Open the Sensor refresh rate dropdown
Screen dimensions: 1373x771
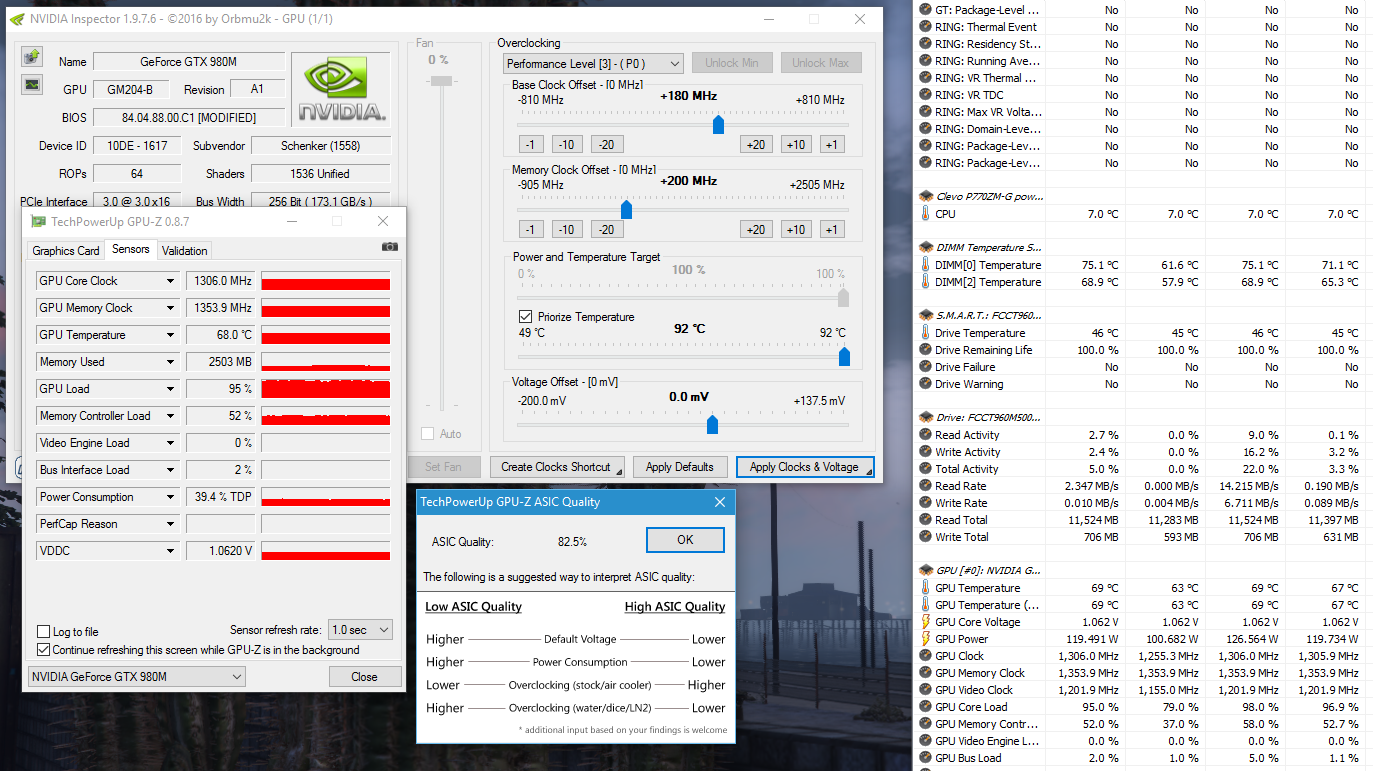[361, 630]
